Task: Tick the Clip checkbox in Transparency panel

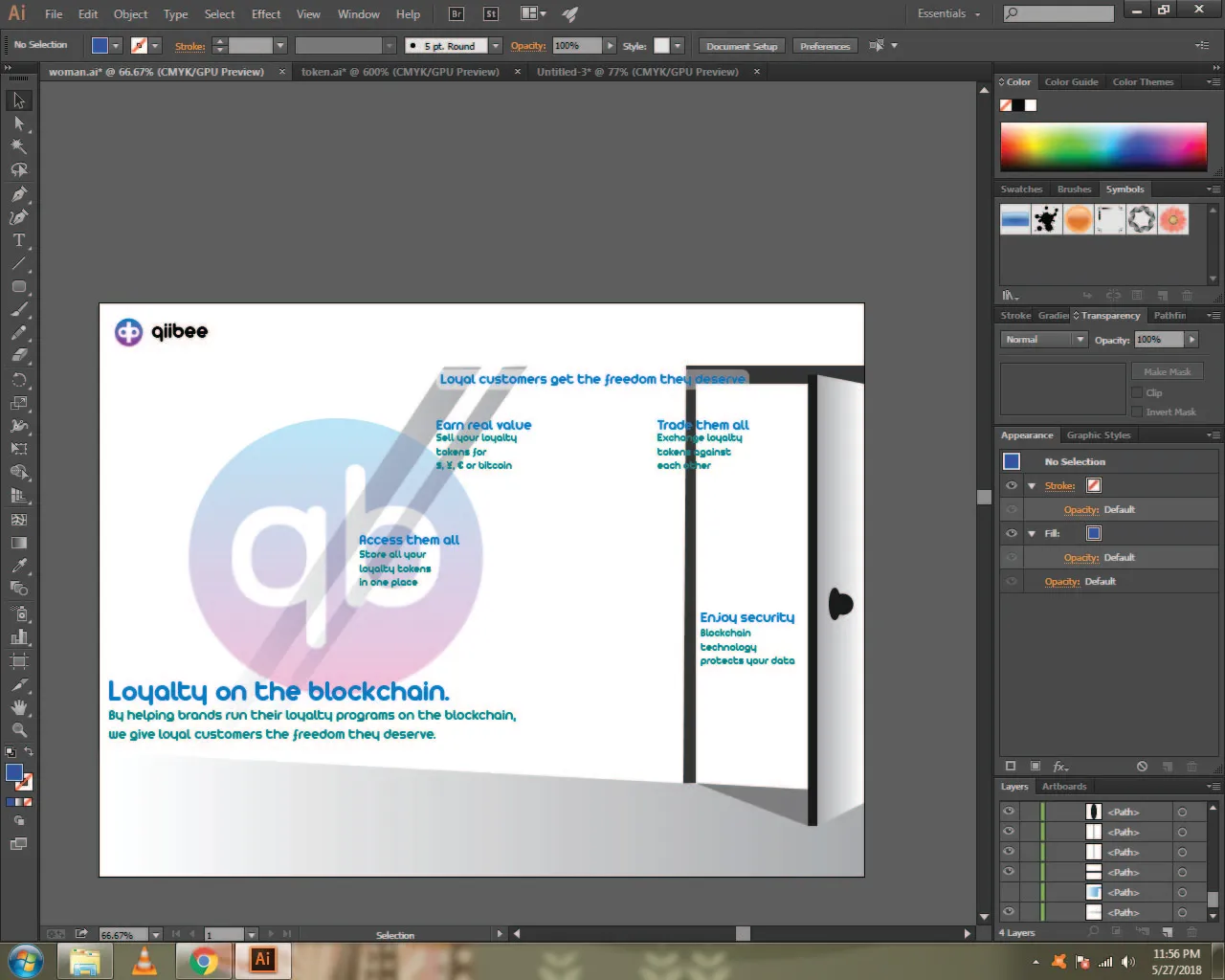Action: (1137, 392)
